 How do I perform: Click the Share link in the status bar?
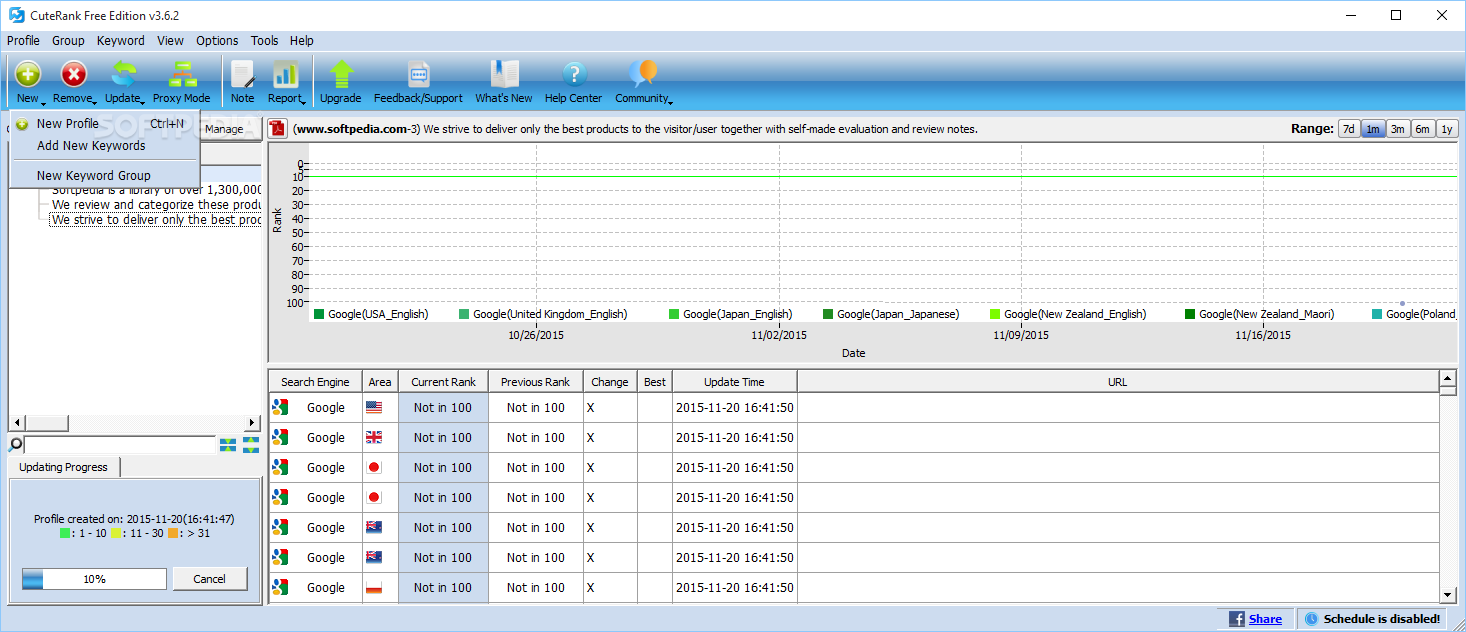click(1265, 619)
